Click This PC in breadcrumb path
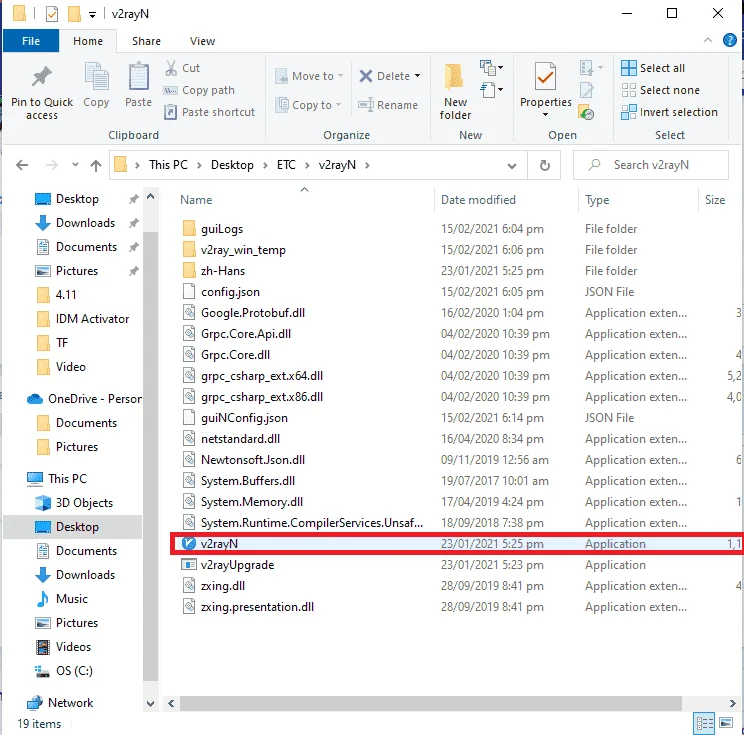Screen dimensions: 744x735 pos(168,165)
